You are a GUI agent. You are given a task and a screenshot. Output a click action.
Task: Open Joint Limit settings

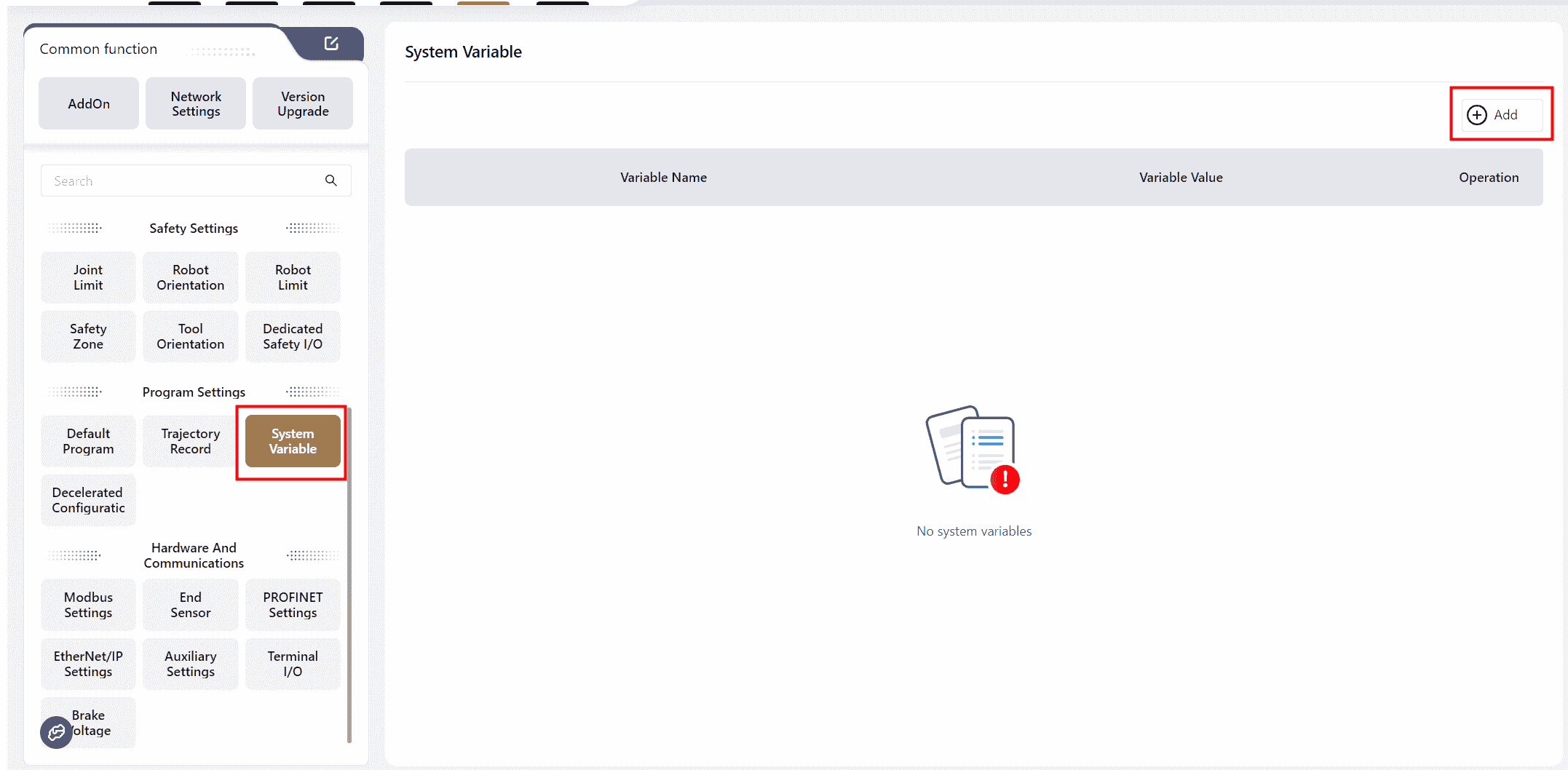pos(88,277)
